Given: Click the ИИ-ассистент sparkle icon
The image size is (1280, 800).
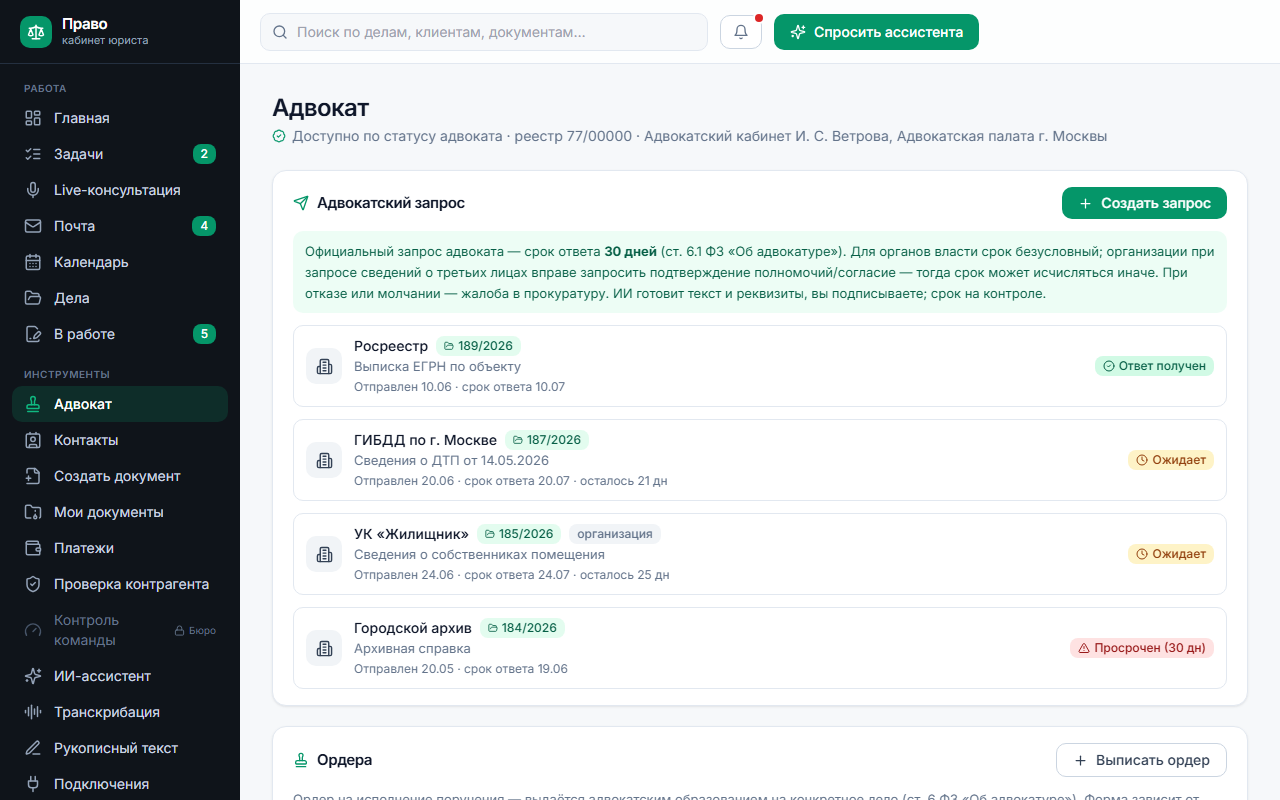Looking at the screenshot, I should tap(33, 676).
